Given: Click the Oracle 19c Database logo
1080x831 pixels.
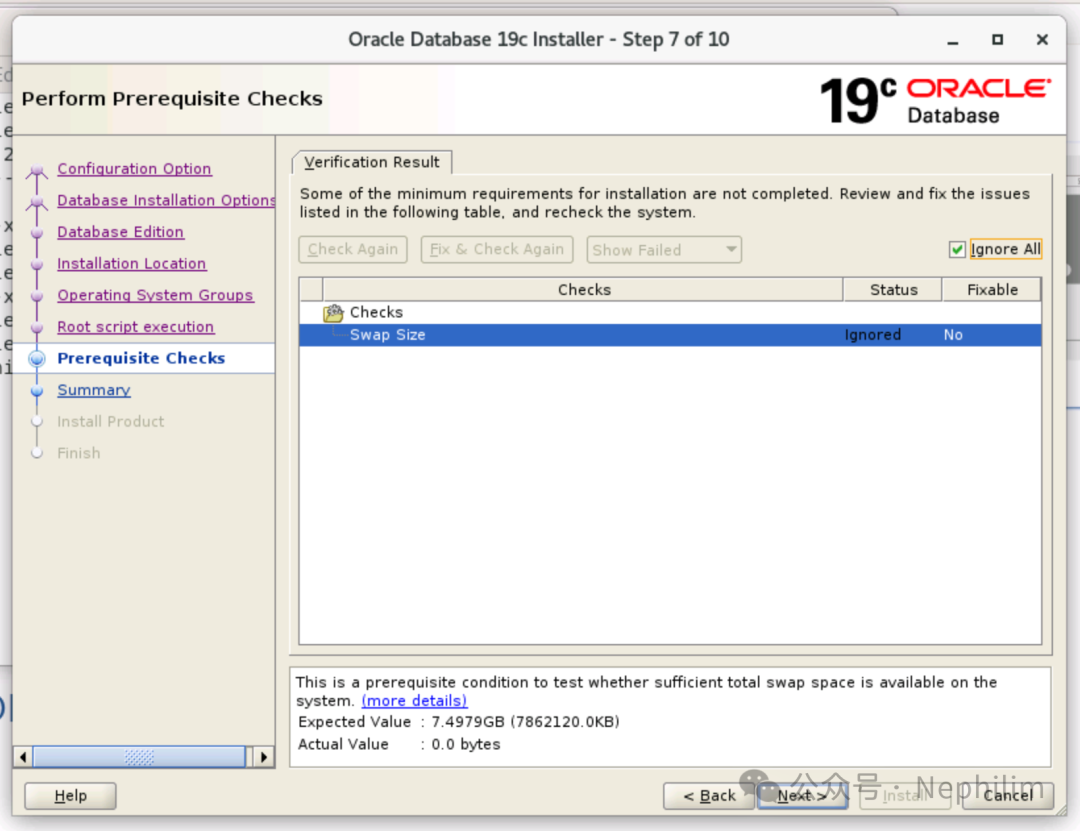Looking at the screenshot, I should (935, 101).
